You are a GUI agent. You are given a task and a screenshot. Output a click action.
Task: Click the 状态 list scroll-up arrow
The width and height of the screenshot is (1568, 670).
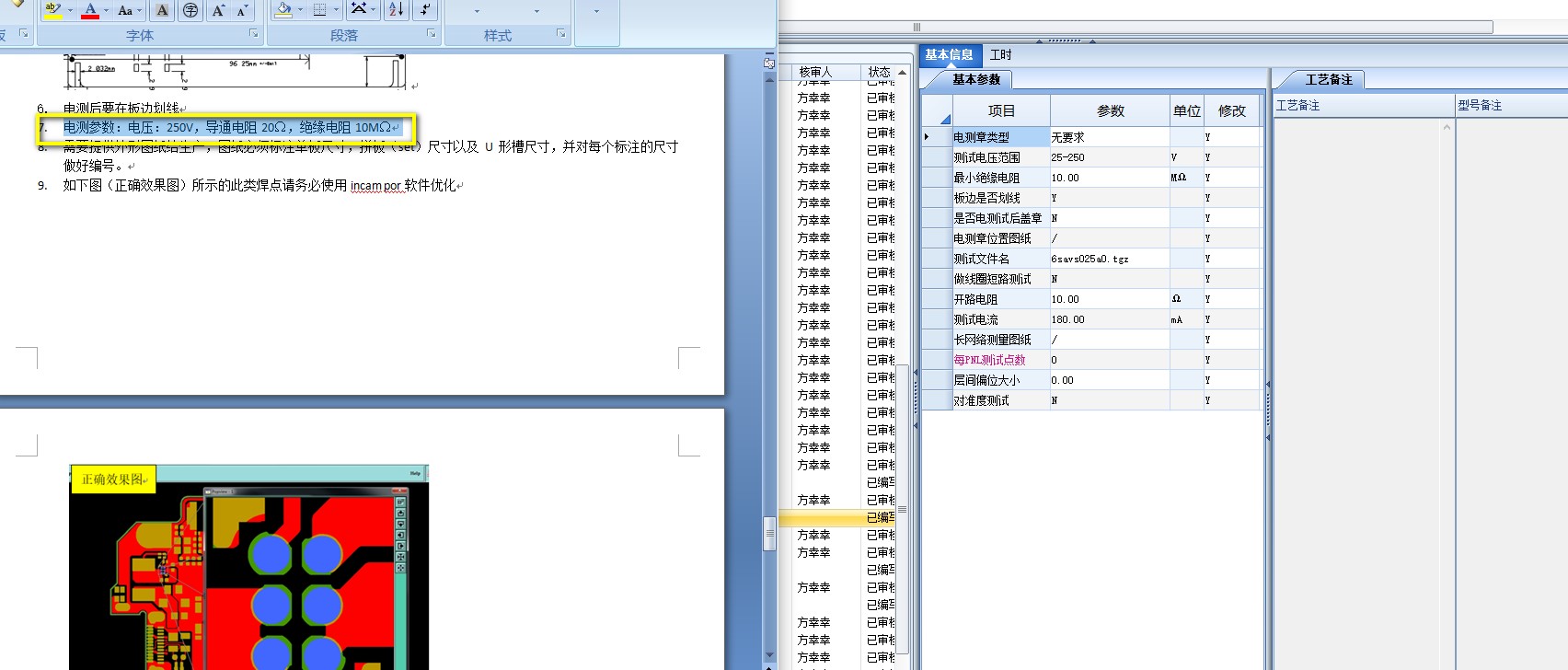pos(903,72)
